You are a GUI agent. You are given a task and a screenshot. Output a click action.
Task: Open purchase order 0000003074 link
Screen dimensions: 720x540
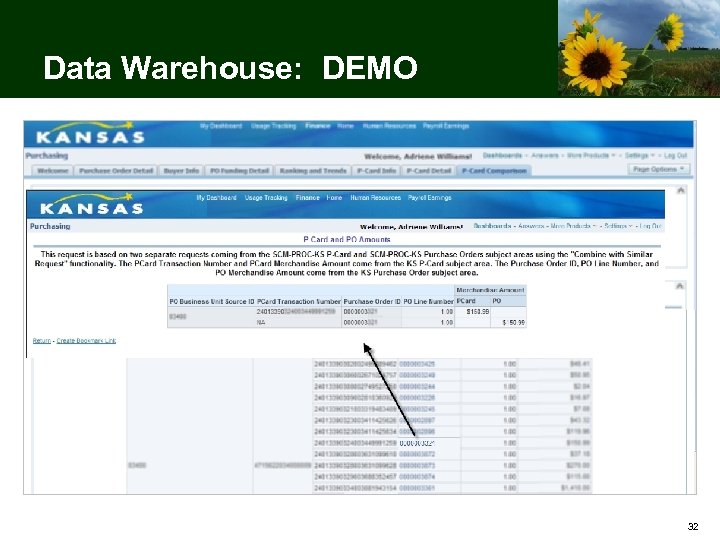(x=417, y=477)
